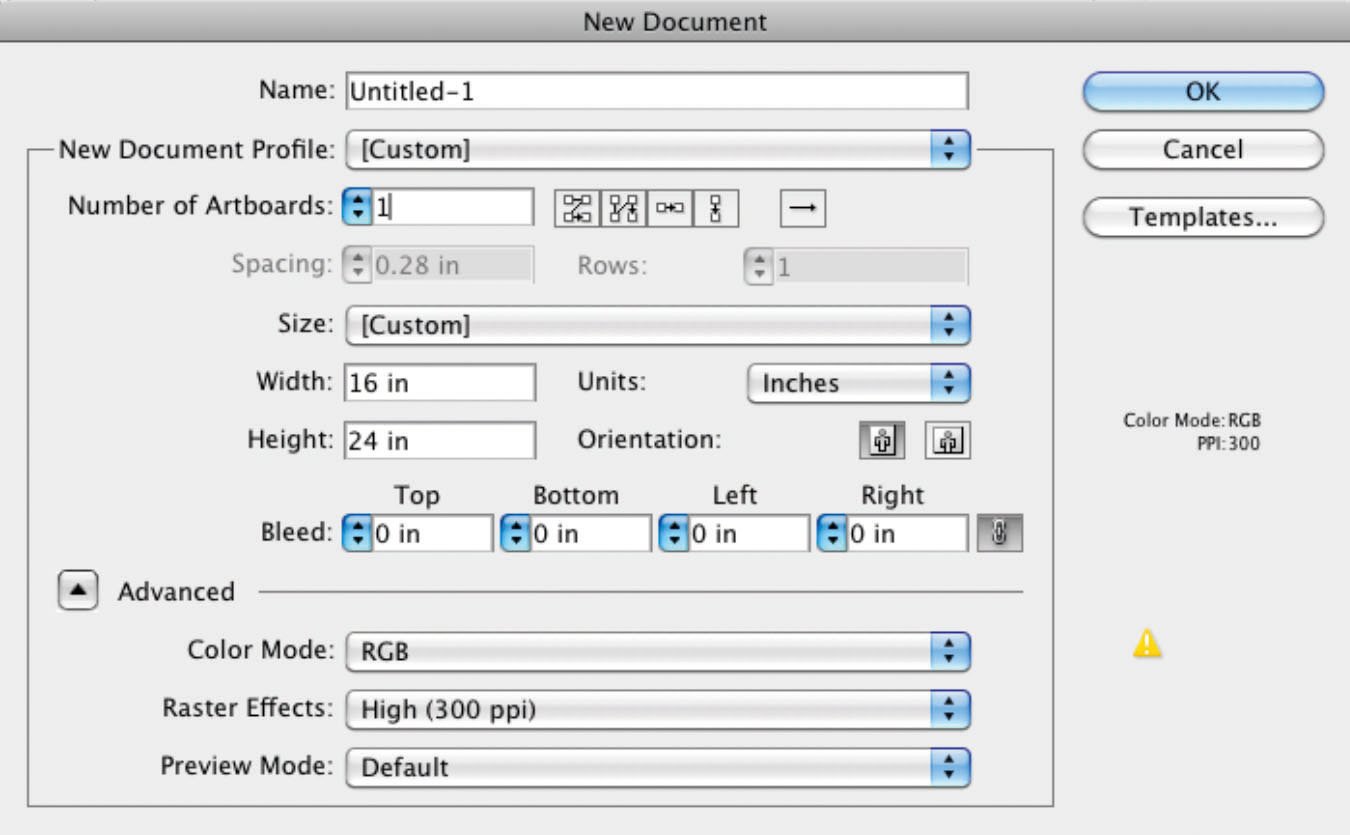Screen dimensions: 1350x835
Task: Click into the Name text field
Action: [657, 92]
